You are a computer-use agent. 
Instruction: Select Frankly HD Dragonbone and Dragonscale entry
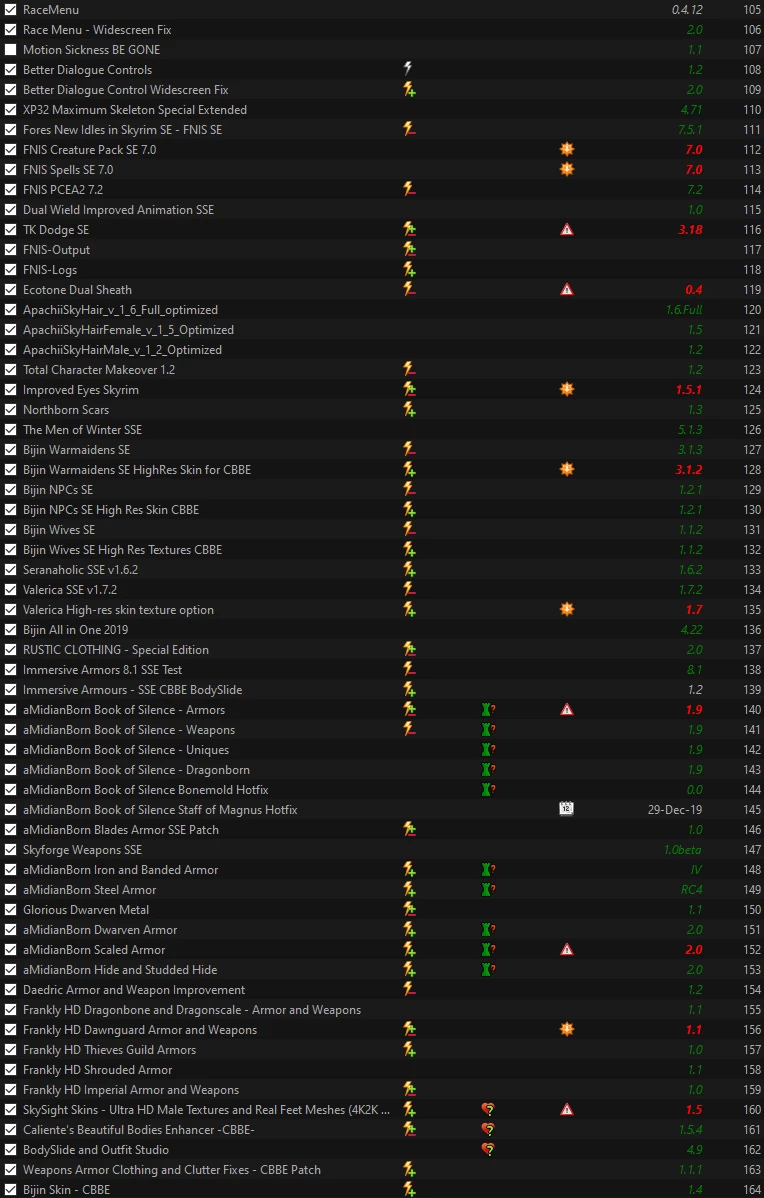(x=192, y=1009)
